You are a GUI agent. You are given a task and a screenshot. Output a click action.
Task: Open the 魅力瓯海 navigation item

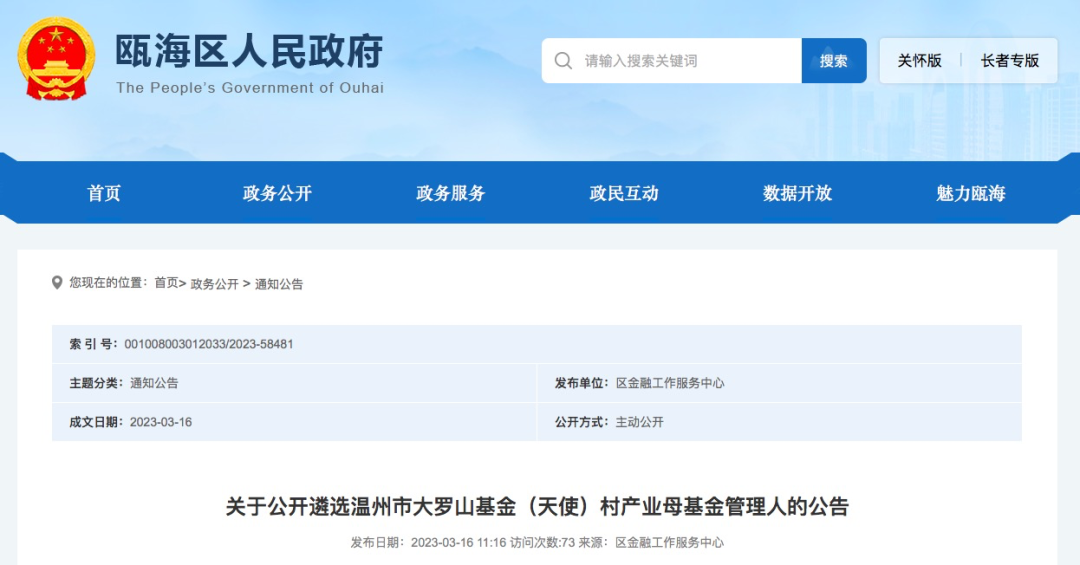(970, 193)
